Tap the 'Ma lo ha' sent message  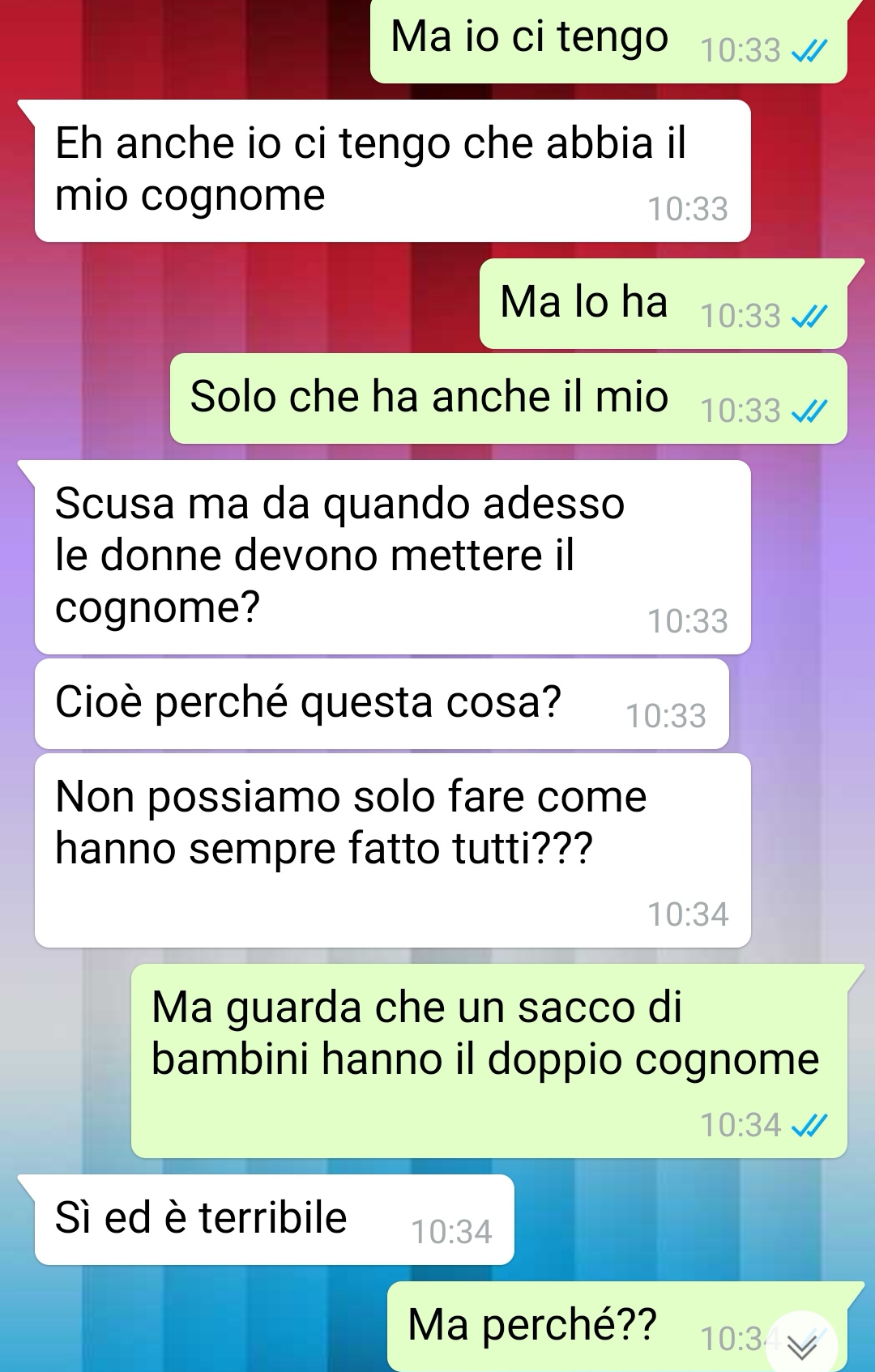click(663, 304)
